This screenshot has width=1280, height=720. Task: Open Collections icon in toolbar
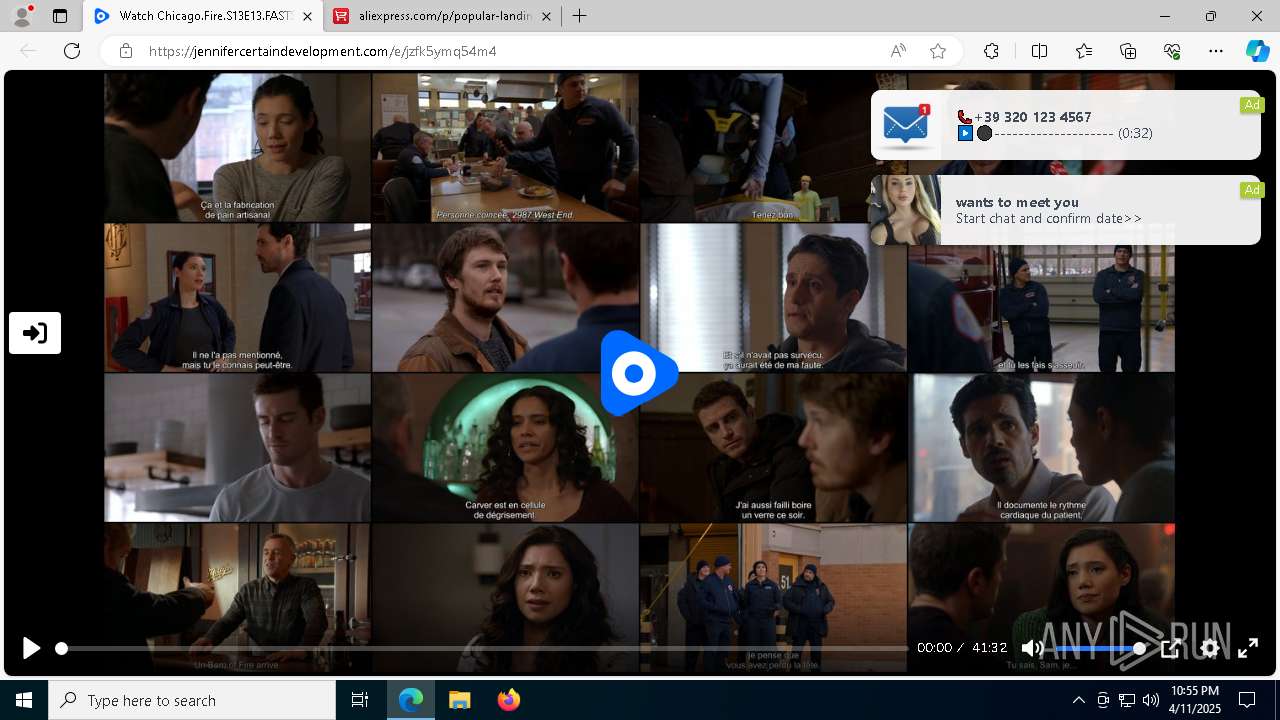tap(1128, 51)
